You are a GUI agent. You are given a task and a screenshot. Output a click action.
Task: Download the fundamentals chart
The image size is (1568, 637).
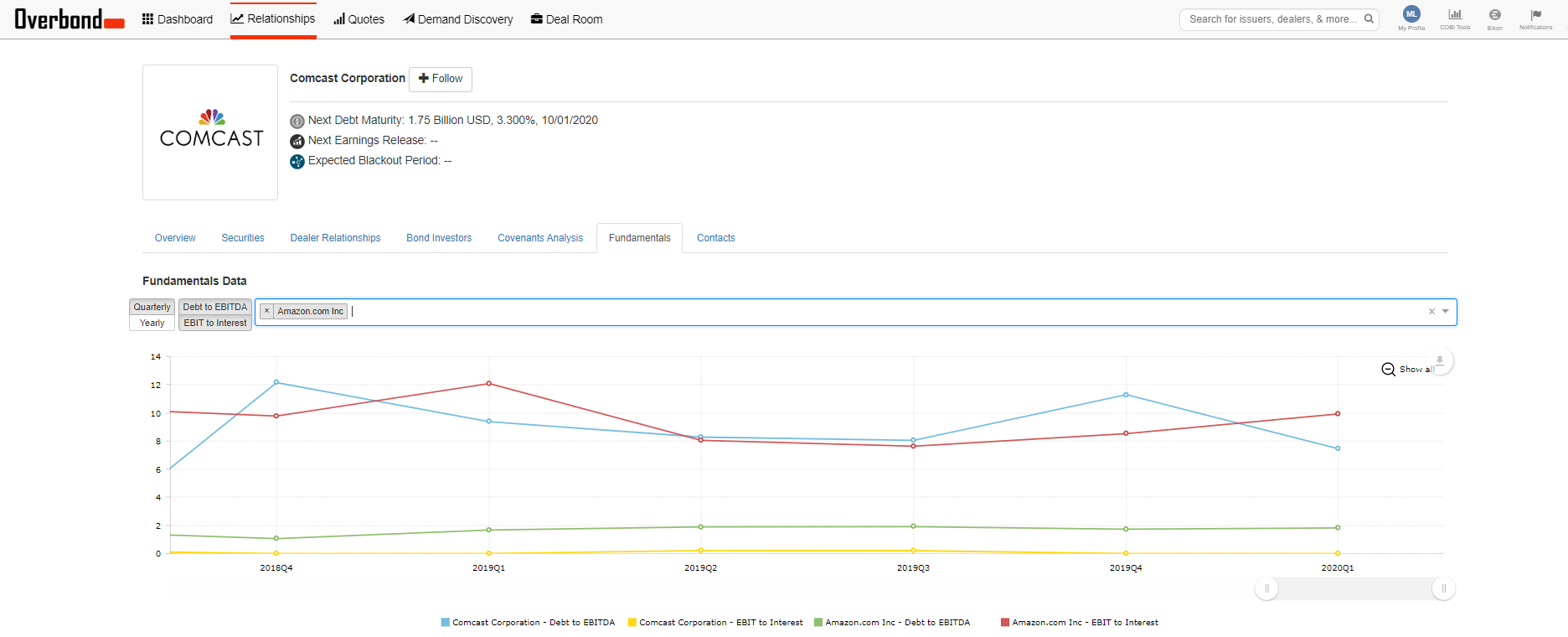[x=1440, y=360]
